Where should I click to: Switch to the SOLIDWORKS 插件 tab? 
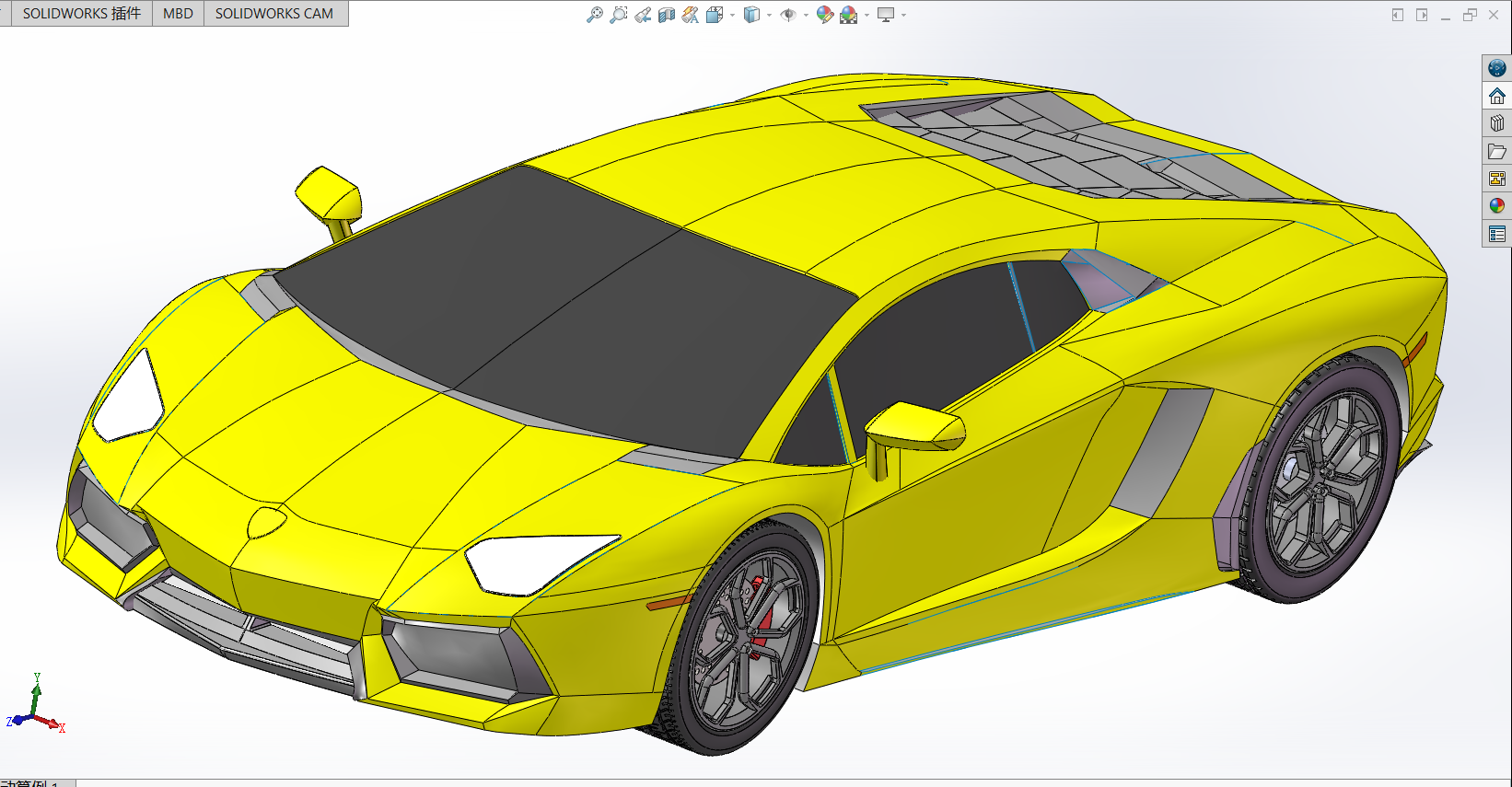[82, 14]
